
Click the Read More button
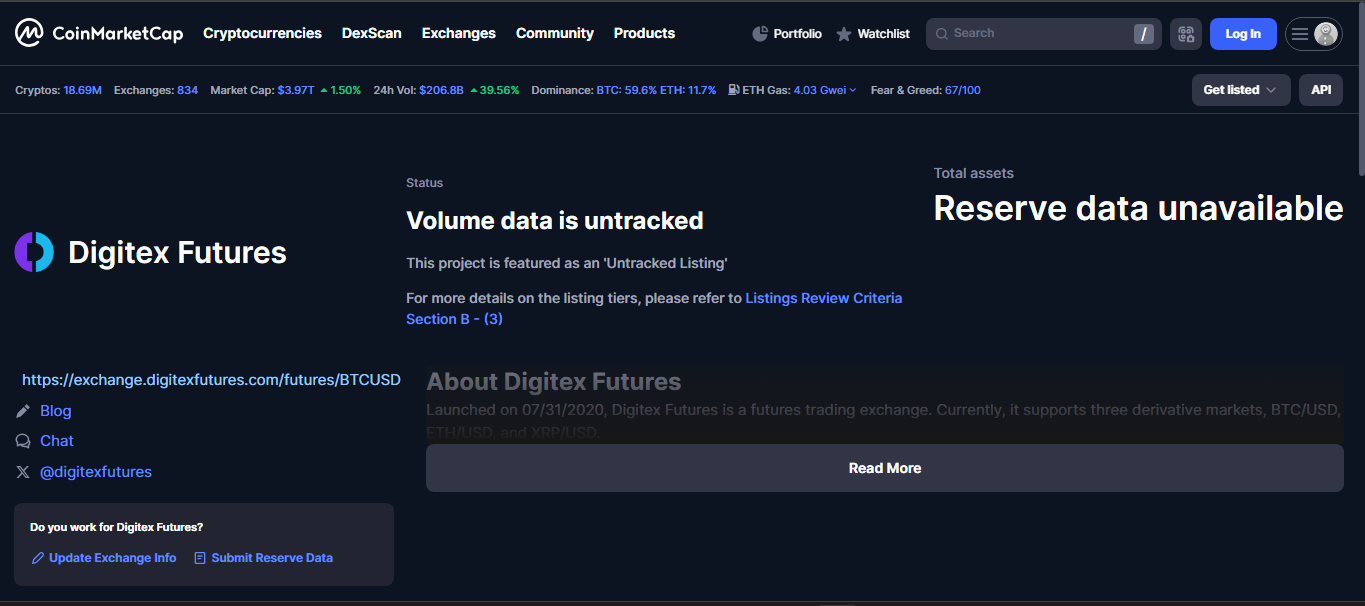tap(885, 468)
